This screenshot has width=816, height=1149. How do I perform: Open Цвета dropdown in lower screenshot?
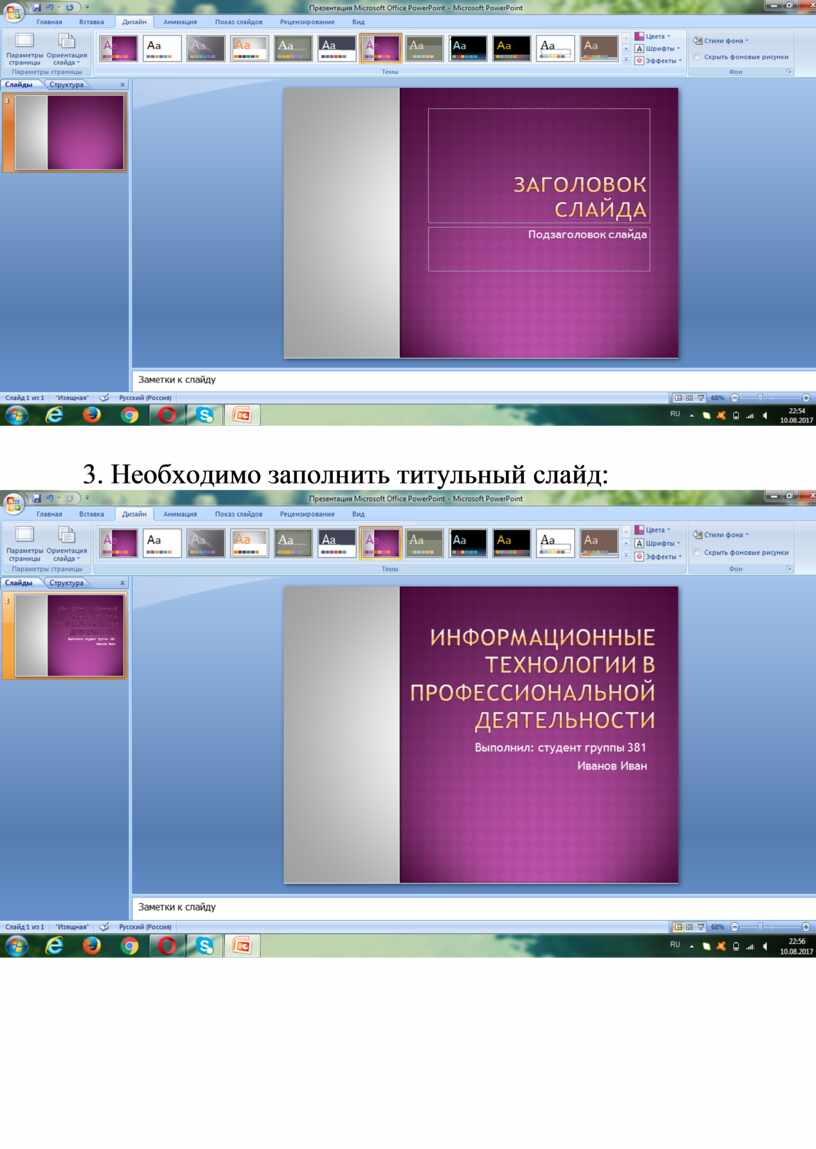click(x=653, y=530)
